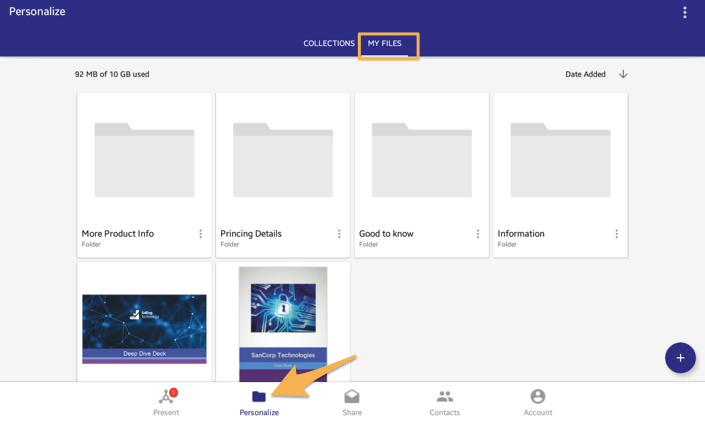705x422 pixels.
Task: Open the SanCorp Technologies document
Action: tap(283, 324)
